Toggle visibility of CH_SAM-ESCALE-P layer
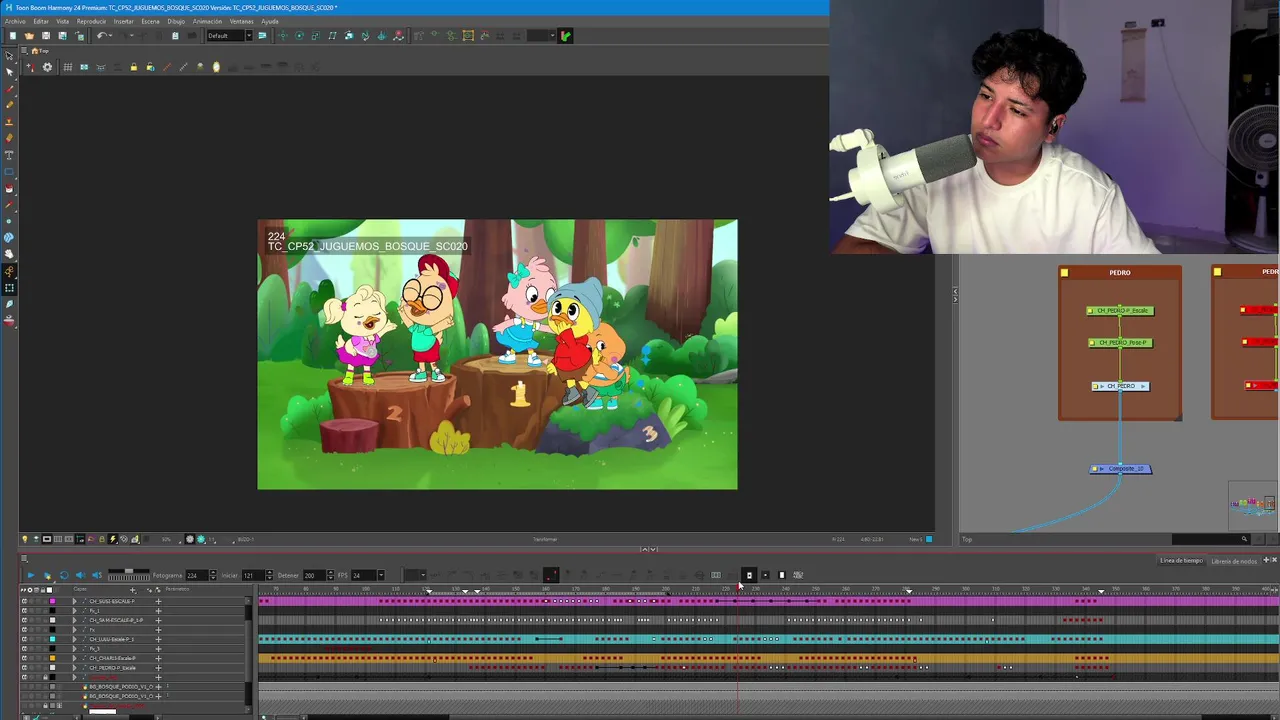Image resolution: width=1280 pixels, height=720 pixels. coord(24,620)
